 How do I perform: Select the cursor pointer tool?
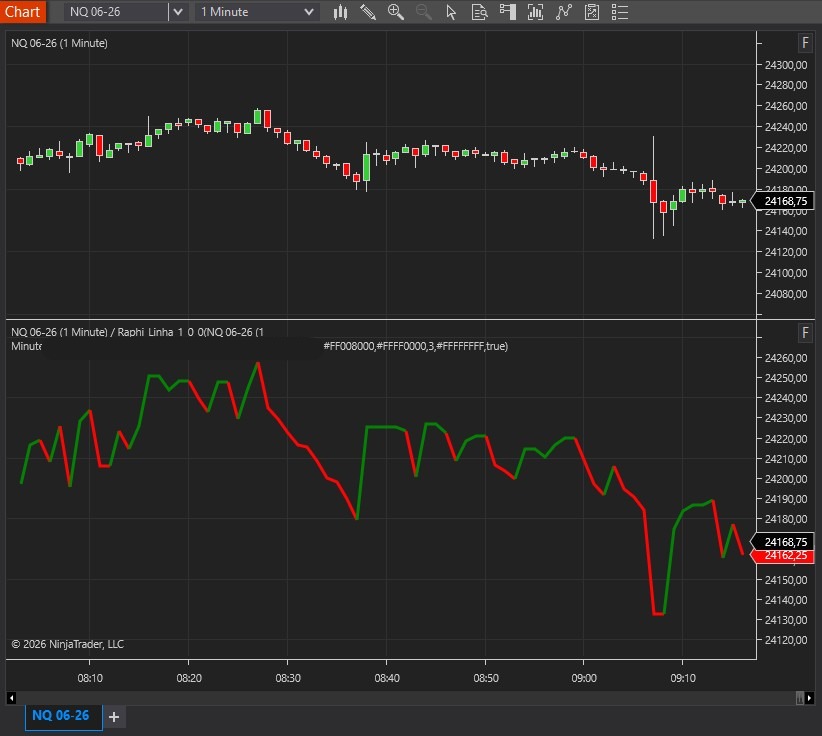451,12
